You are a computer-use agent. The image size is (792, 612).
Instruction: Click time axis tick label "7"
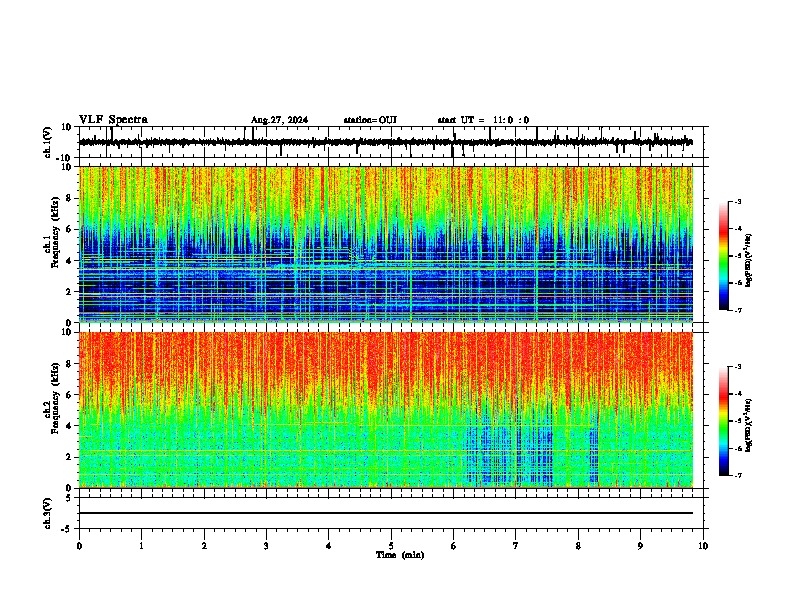click(x=516, y=546)
